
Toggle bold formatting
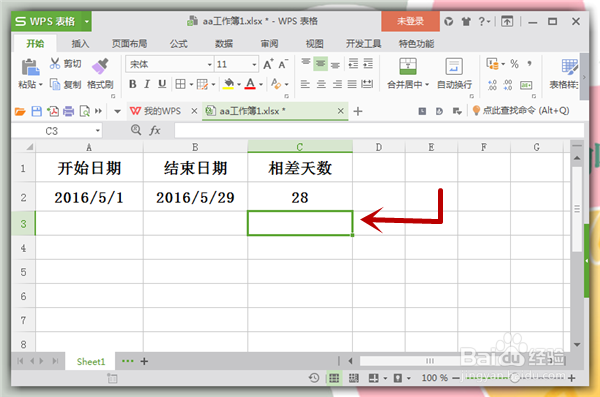pyautogui.click(x=132, y=84)
